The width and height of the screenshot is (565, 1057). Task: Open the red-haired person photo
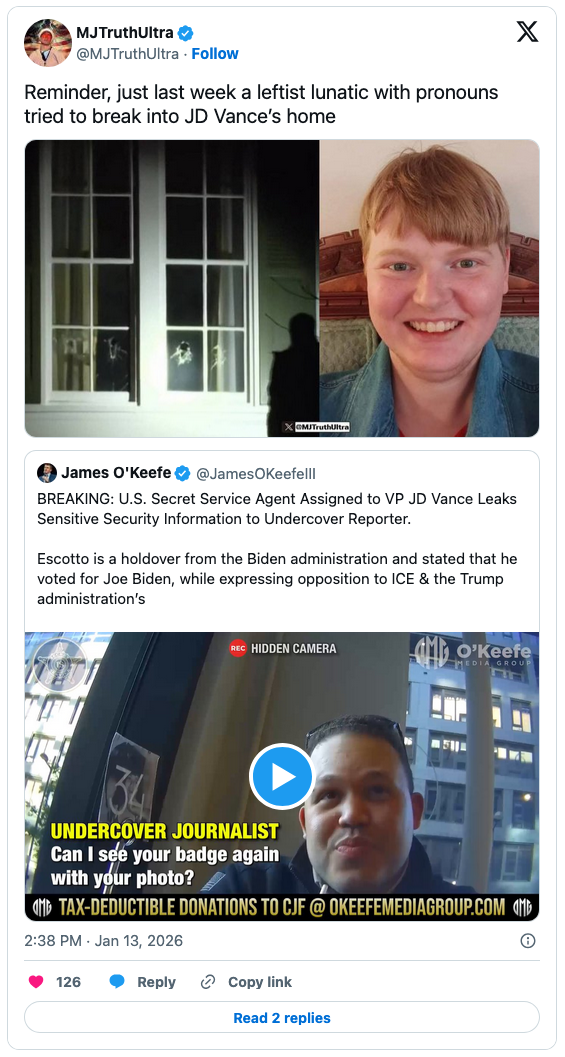click(429, 289)
